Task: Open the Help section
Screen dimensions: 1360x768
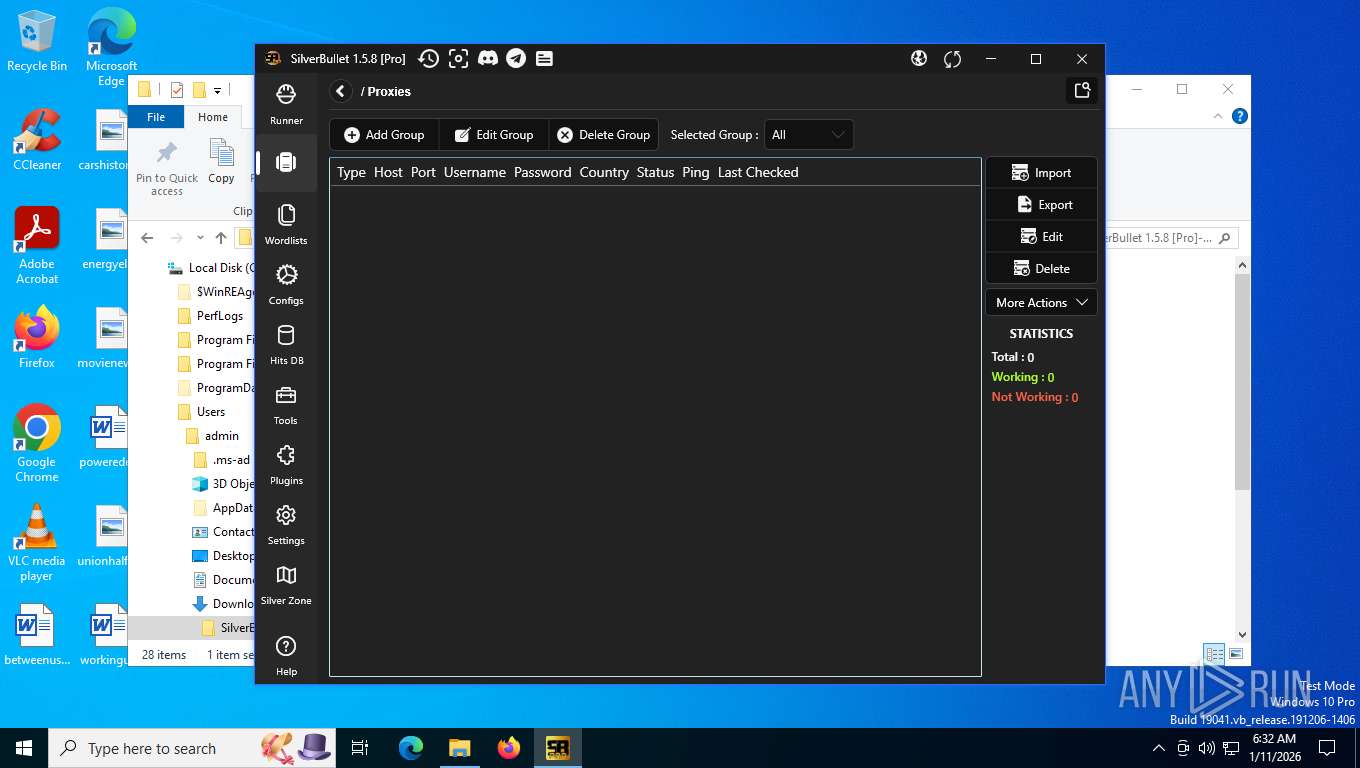Action: (x=286, y=655)
